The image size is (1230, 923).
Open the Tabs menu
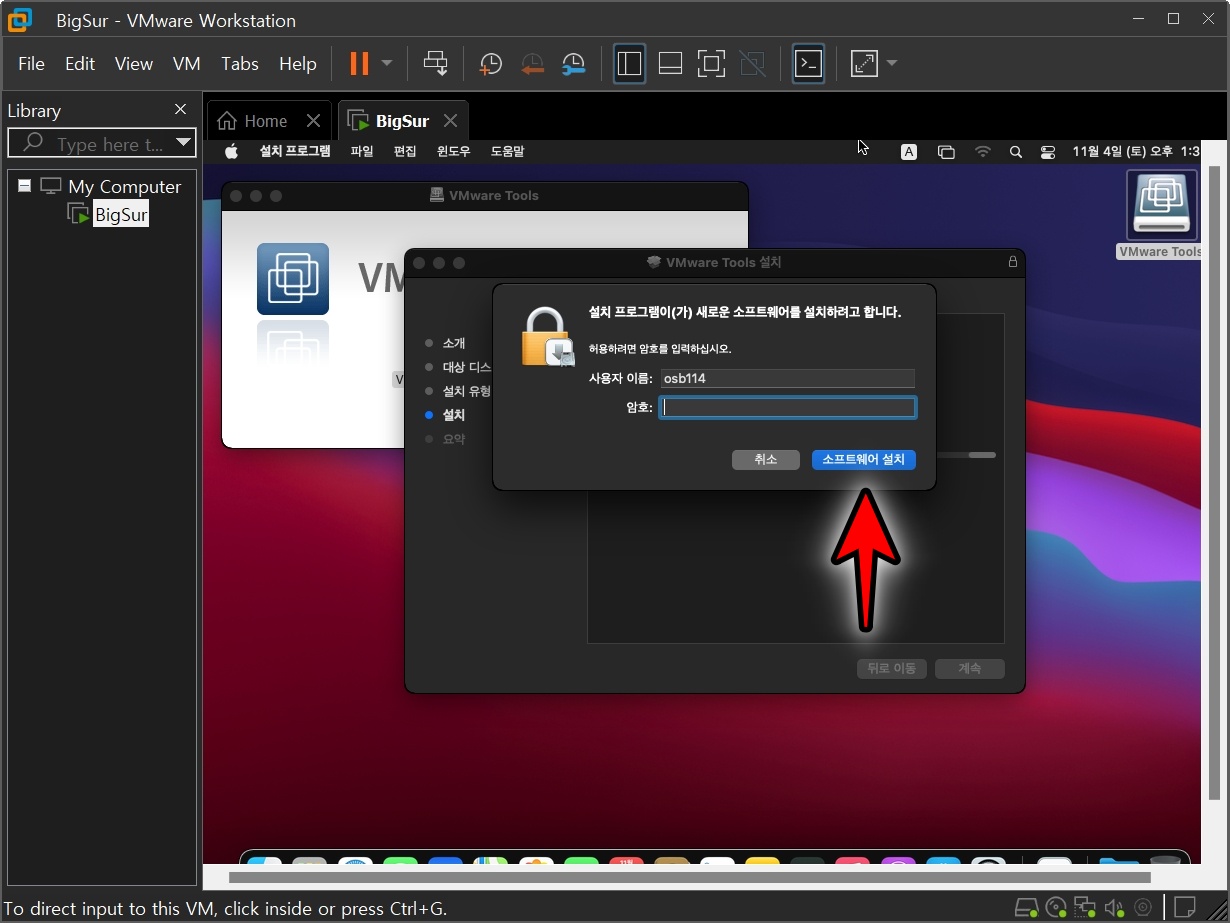coord(240,64)
